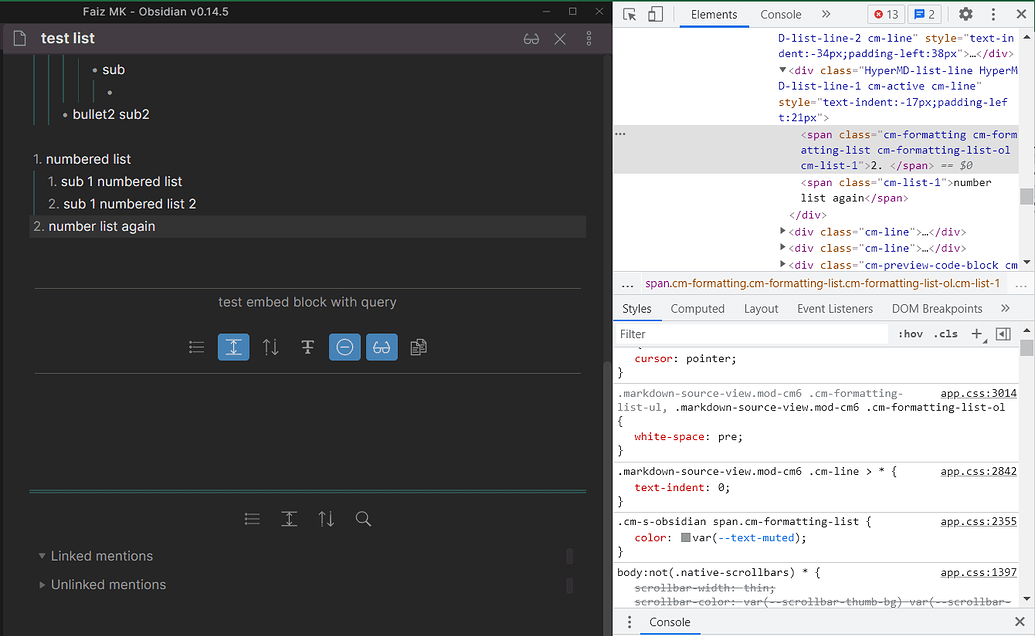Viewport: 1035px width, 636px height.
Task: Select the text-height icon in embed toolbar
Action: point(307,346)
